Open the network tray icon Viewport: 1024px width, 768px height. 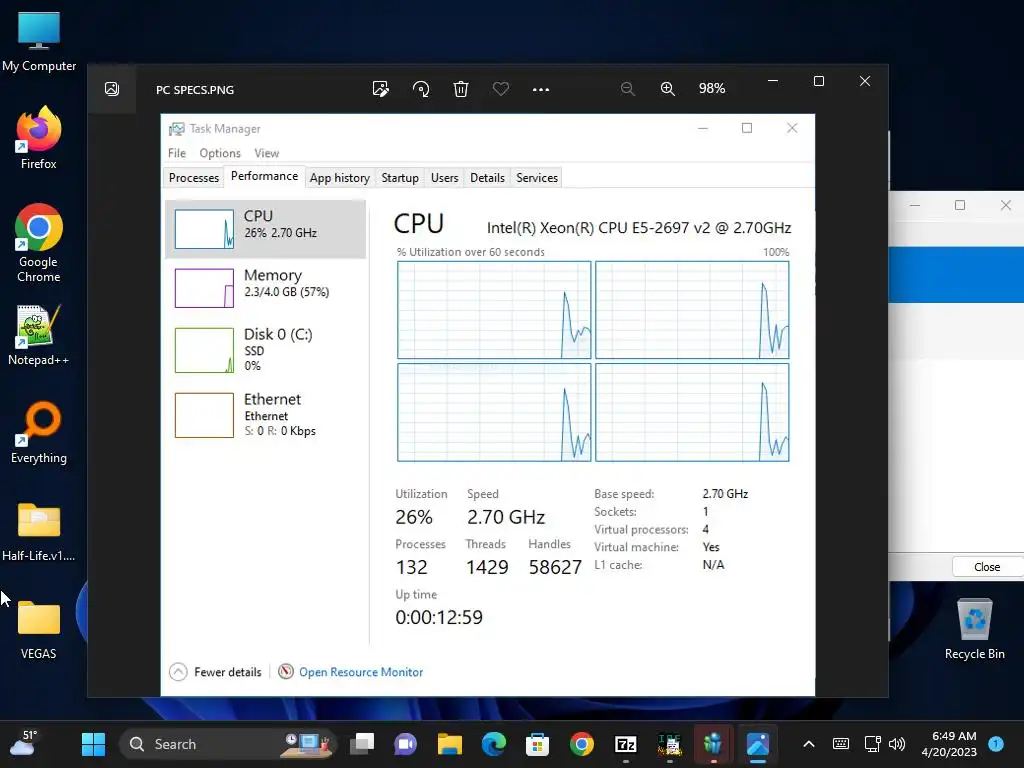click(x=872, y=744)
